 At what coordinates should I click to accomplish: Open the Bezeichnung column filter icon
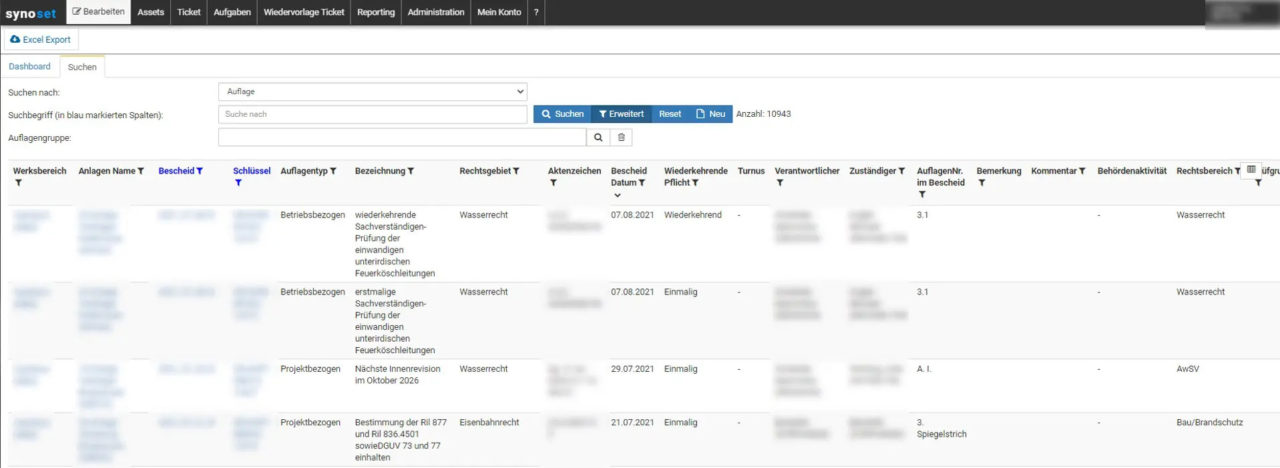click(410, 171)
